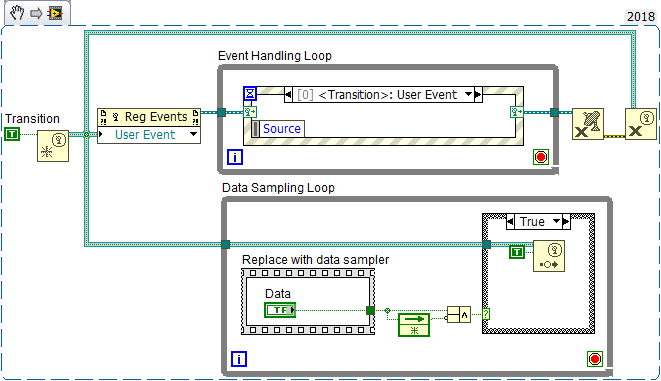Click the feedback node

414,325
